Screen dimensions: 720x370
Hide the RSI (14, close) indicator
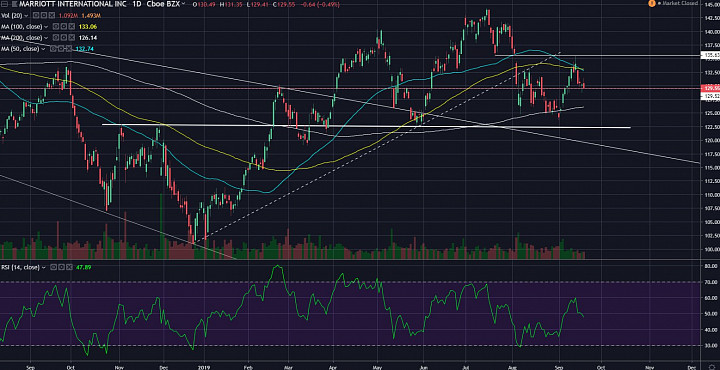click(x=53, y=267)
